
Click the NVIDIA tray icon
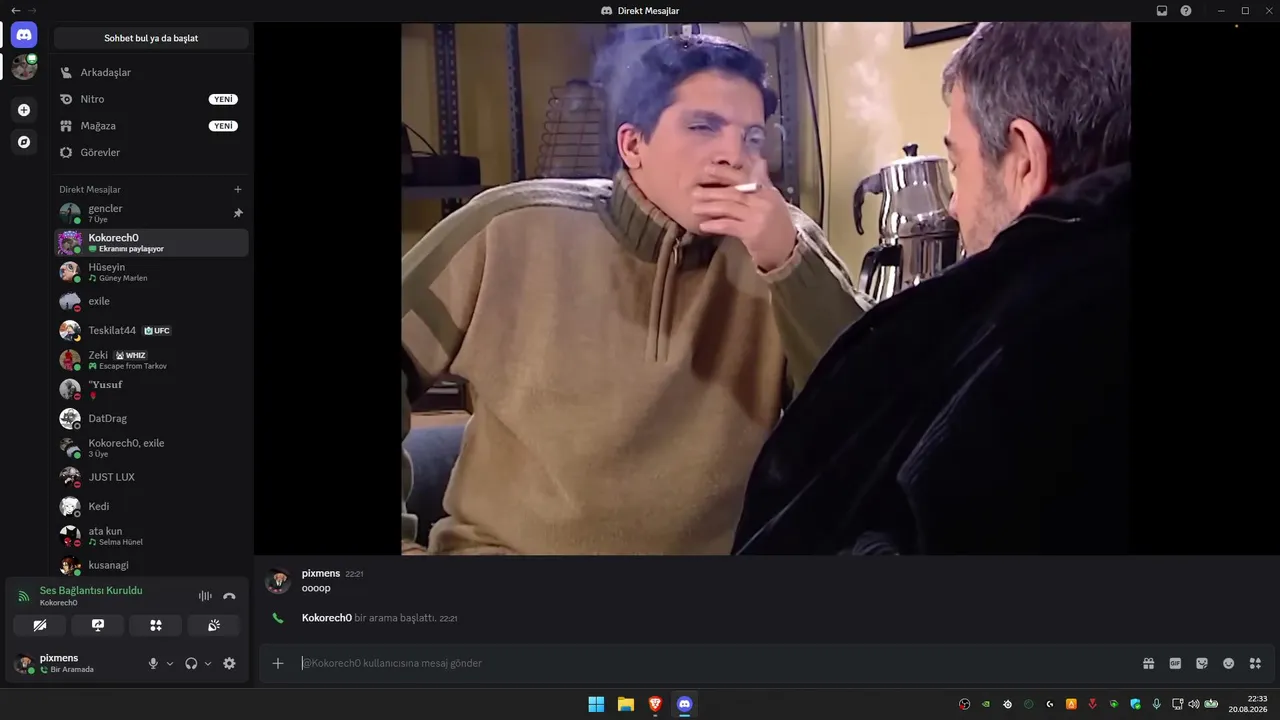[x=986, y=704]
